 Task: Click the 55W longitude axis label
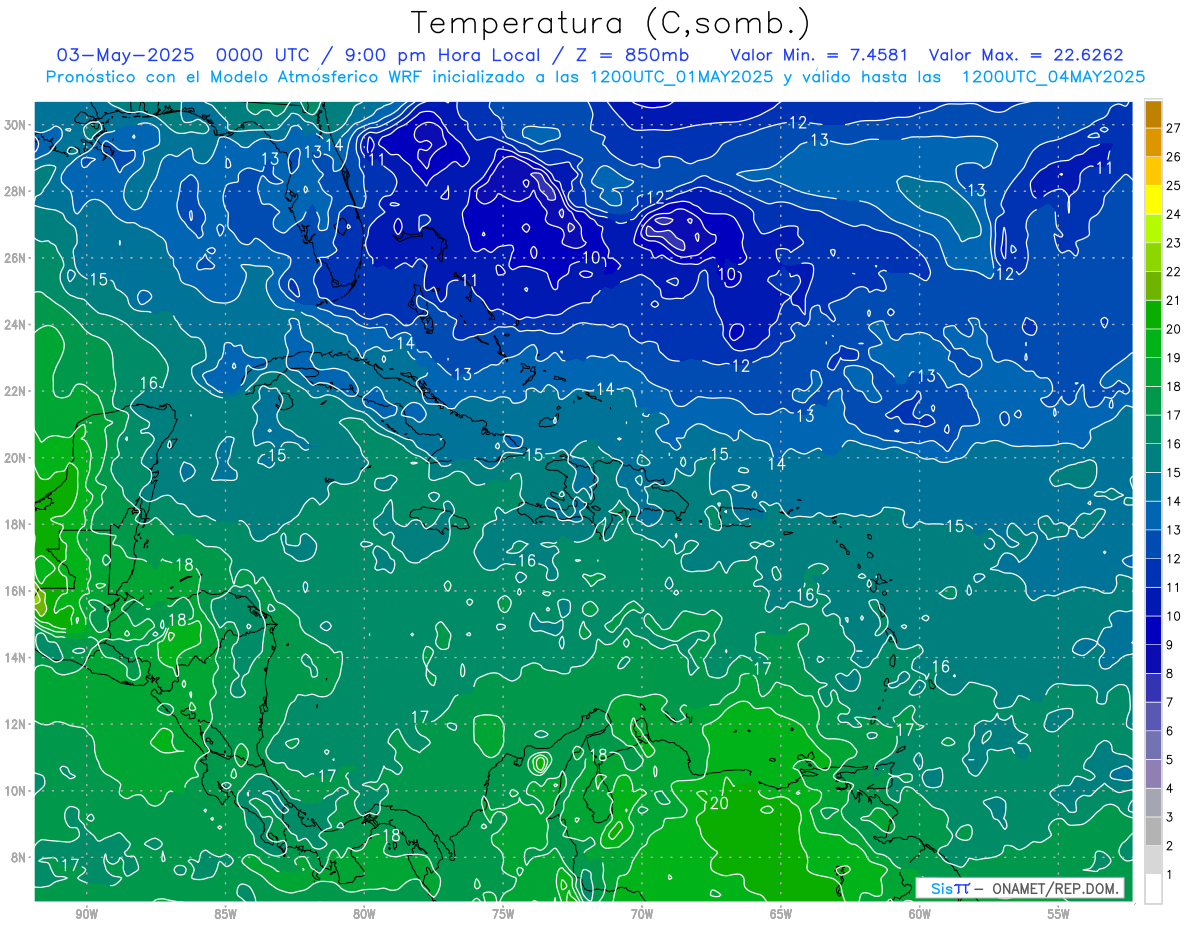pyautogui.click(x=1059, y=914)
